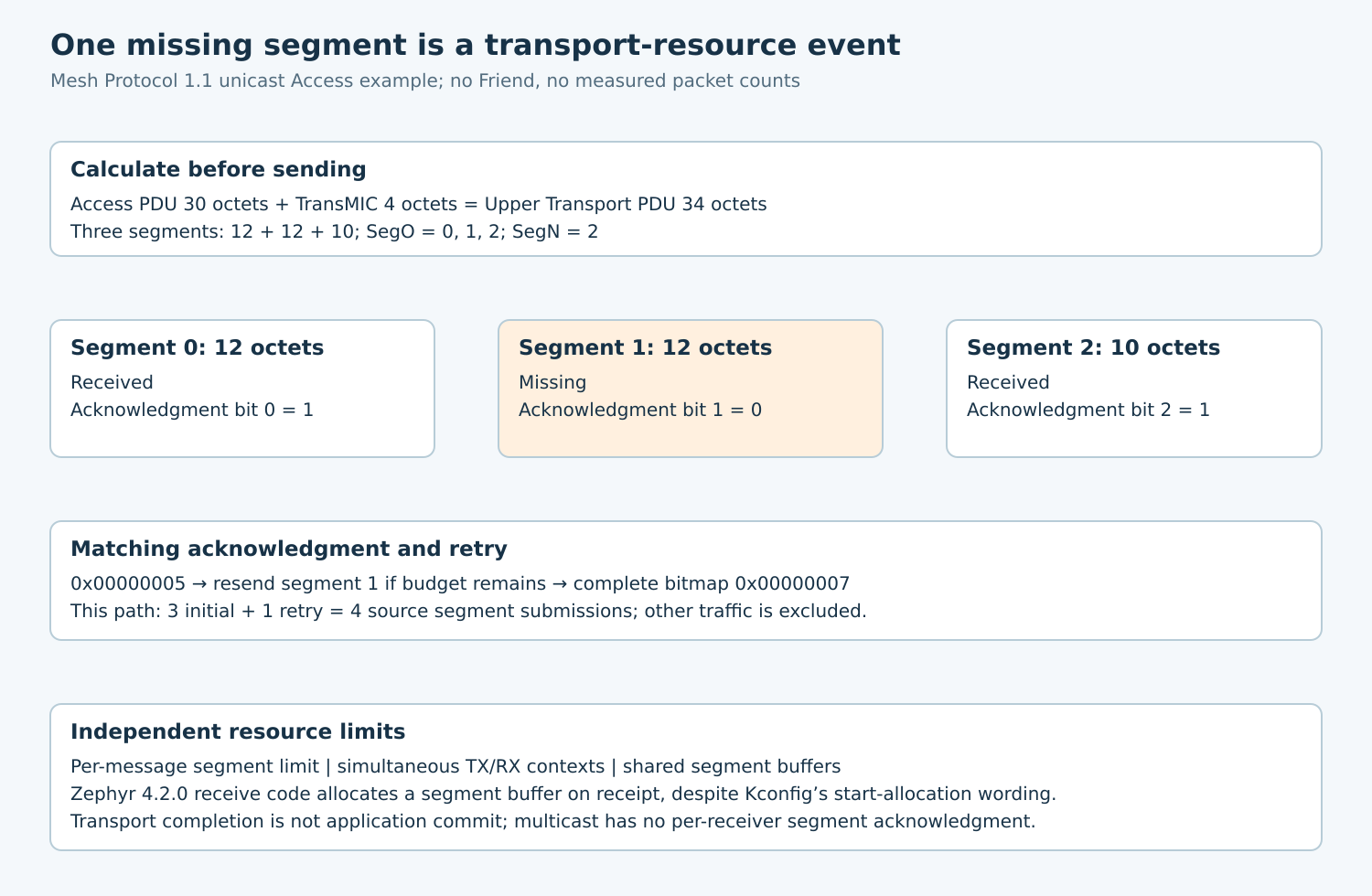Viewport: 1372px width, 896px height.
Task: Select the "Missing" status in Segment 1
Action: tap(552, 382)
